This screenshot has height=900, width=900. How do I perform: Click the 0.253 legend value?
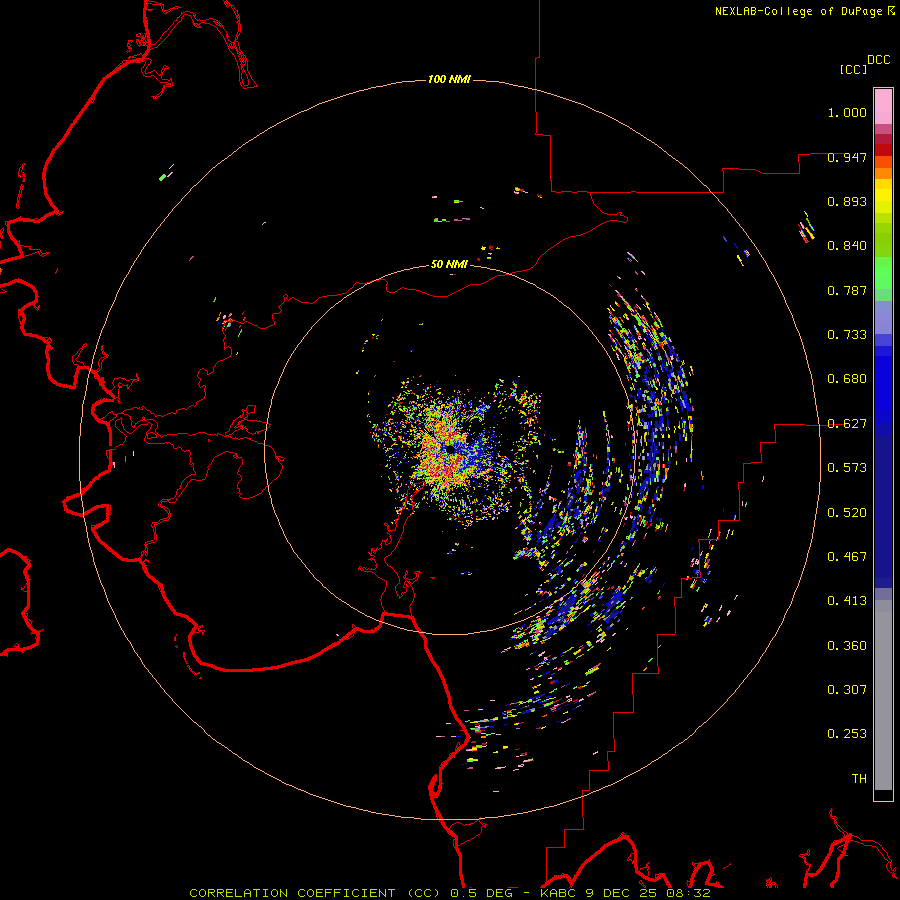pos(847,734)
